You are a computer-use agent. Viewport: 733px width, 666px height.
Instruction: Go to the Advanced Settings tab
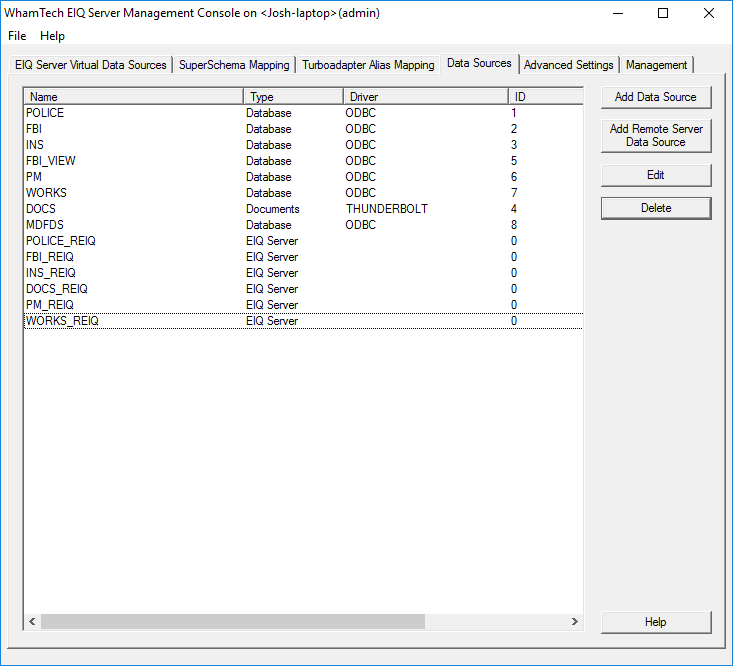pos(568,65)
